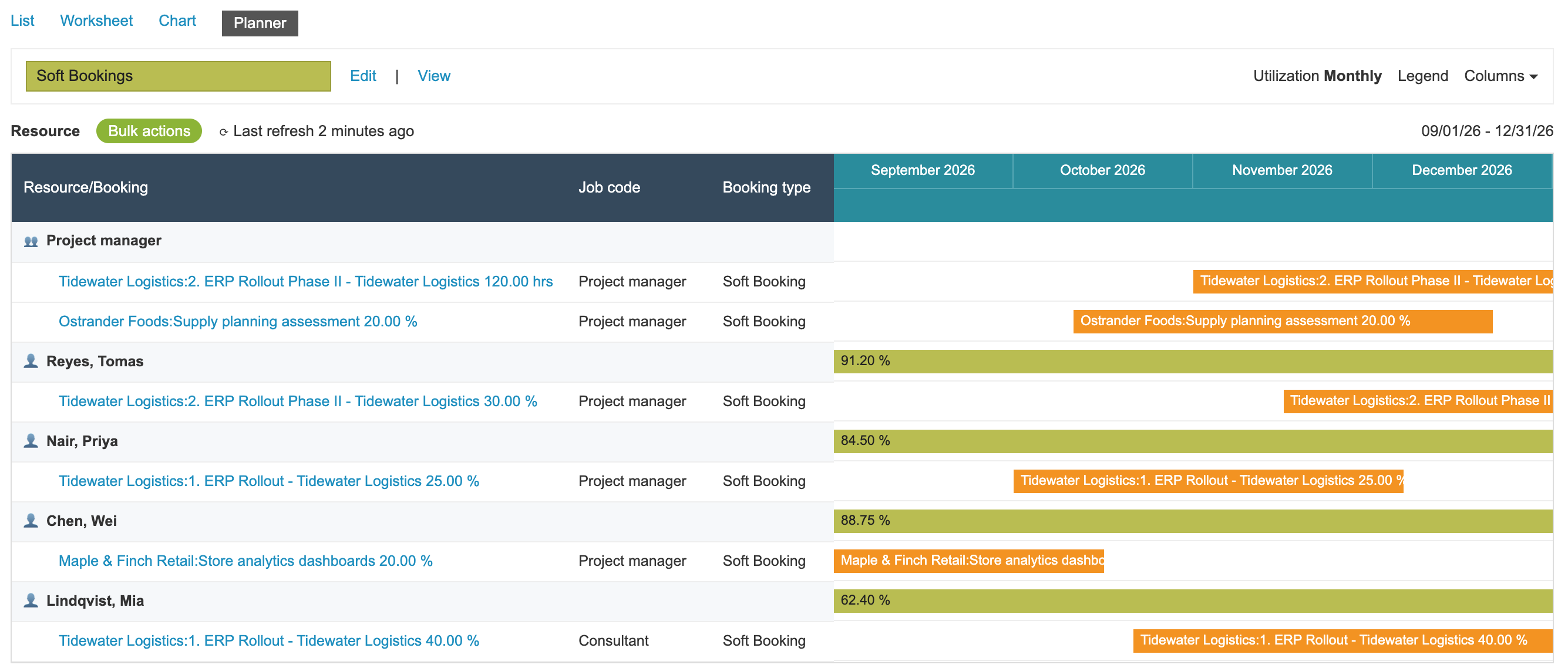Open Ostrander Foods Supply planning assessment link
This screenshot has width=1568, height=668.
pyautogui.click(x=238, y=321)
